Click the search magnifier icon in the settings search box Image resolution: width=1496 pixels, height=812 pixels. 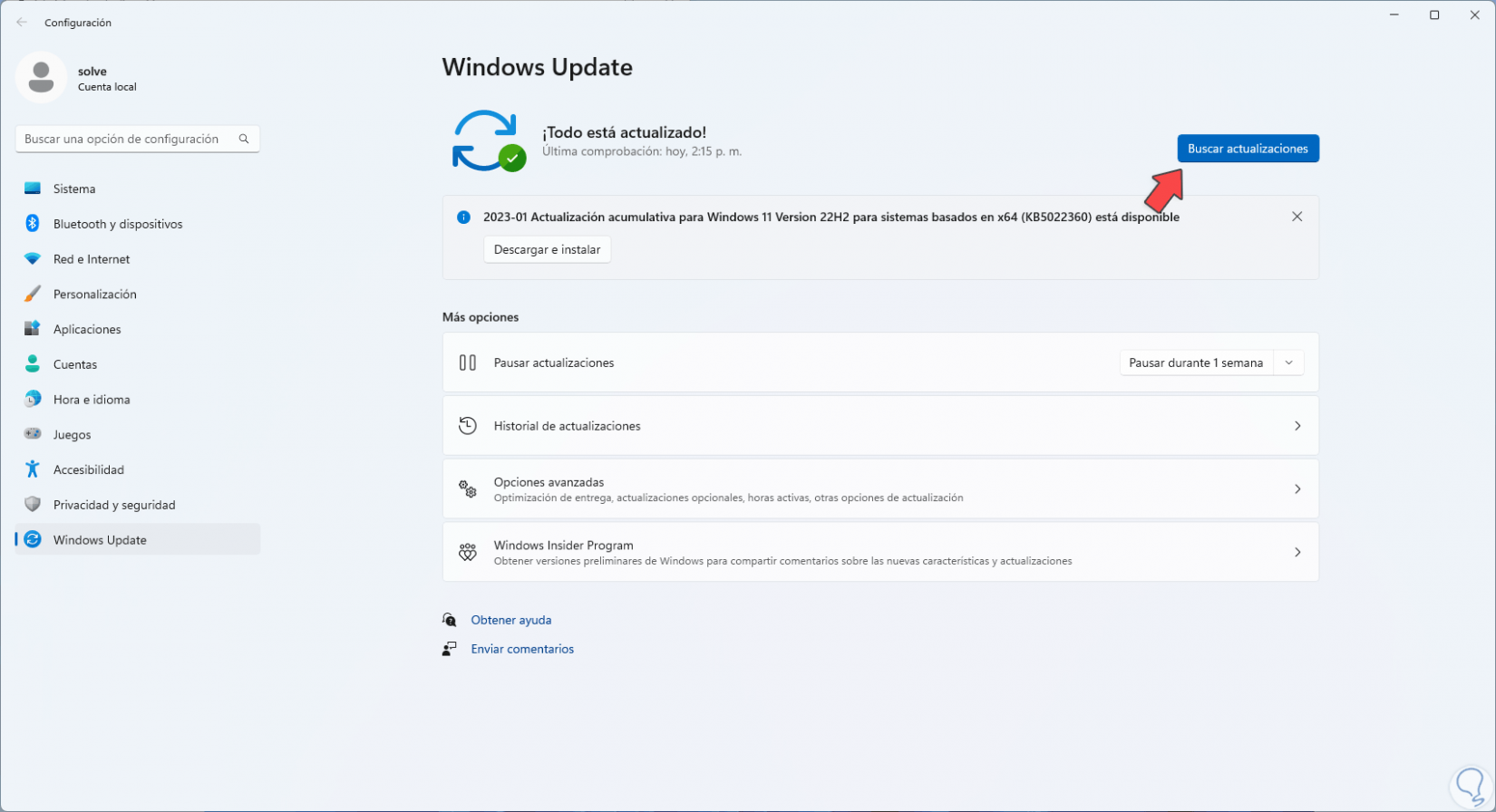[x=244, y=139]
